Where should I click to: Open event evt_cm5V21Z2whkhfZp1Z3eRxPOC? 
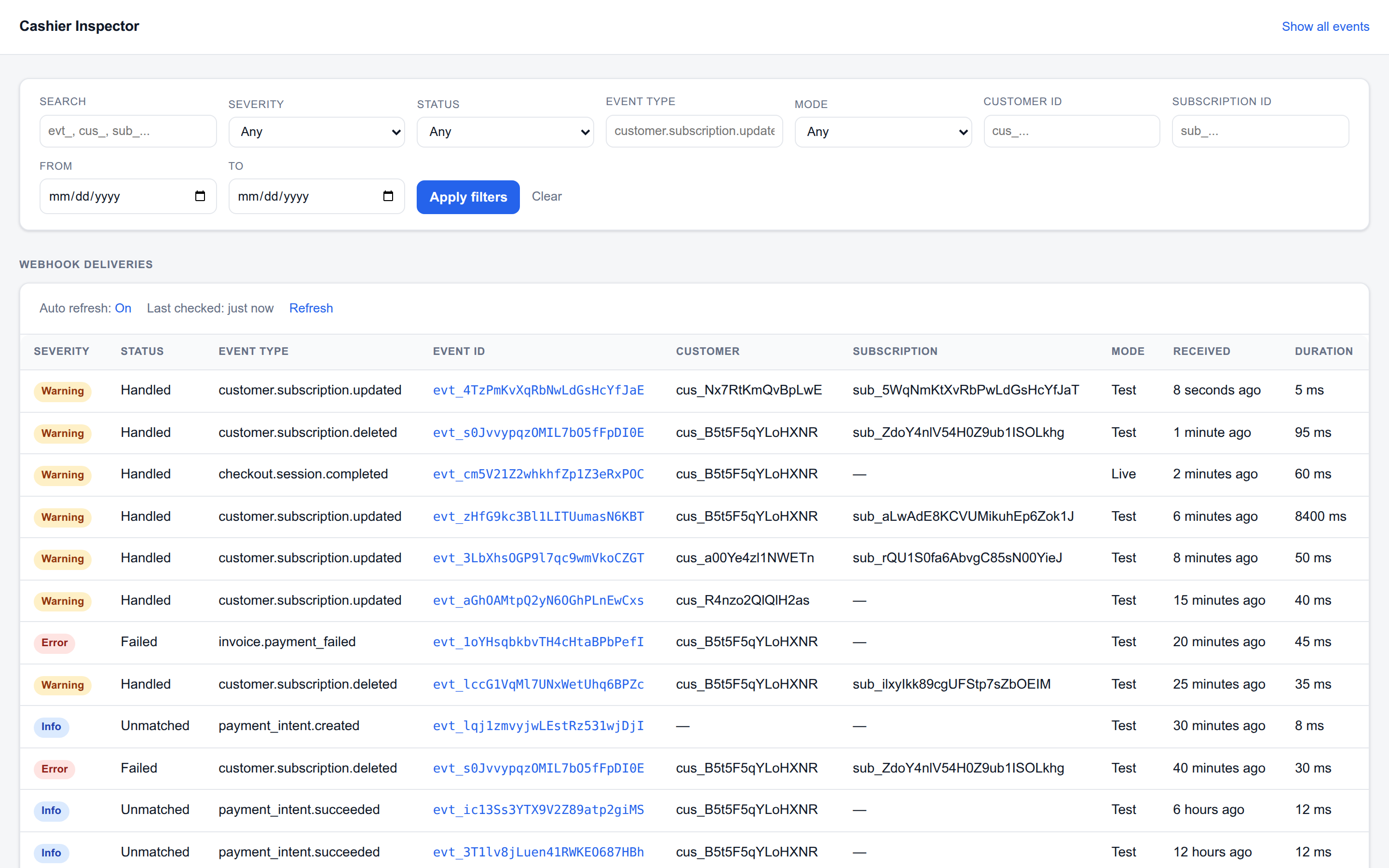(x=538, y=474)
